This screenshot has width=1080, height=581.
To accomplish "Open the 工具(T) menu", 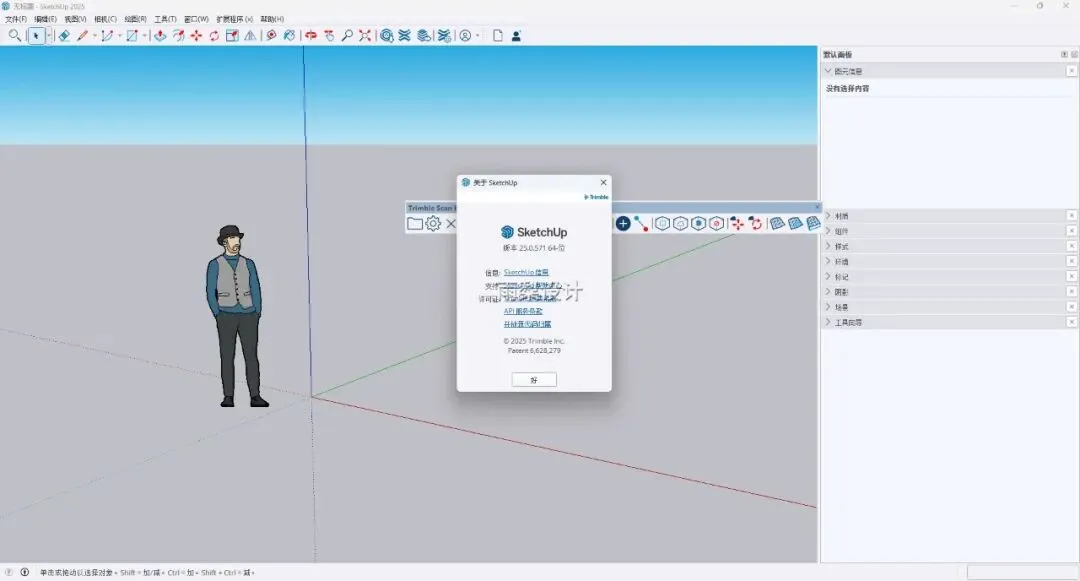I will click(165, 19).
